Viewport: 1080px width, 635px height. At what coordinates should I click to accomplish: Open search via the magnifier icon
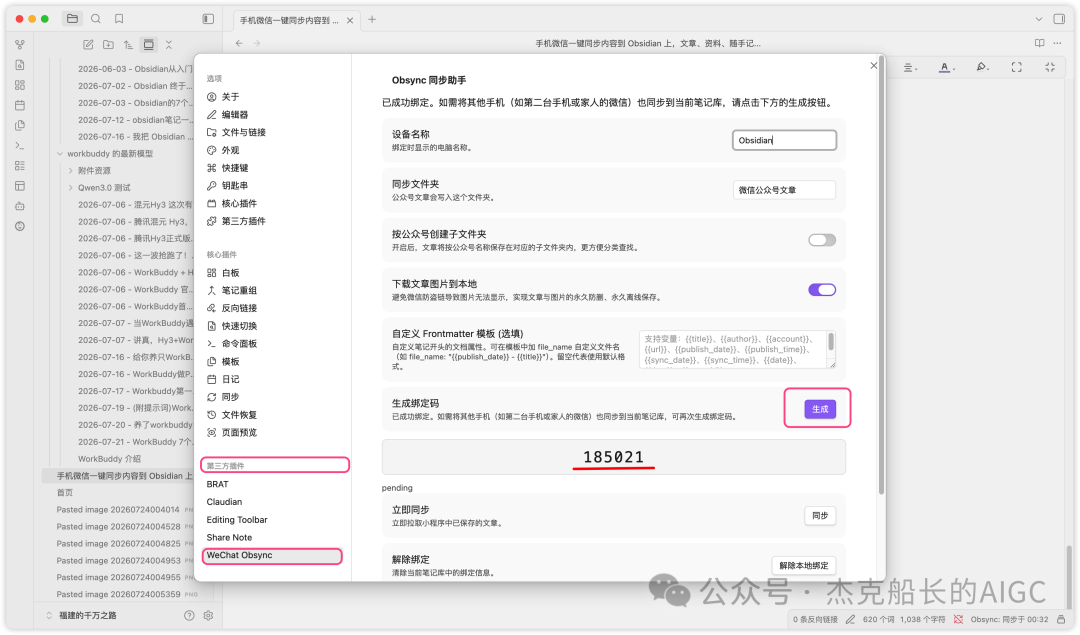tap(96, 19)
